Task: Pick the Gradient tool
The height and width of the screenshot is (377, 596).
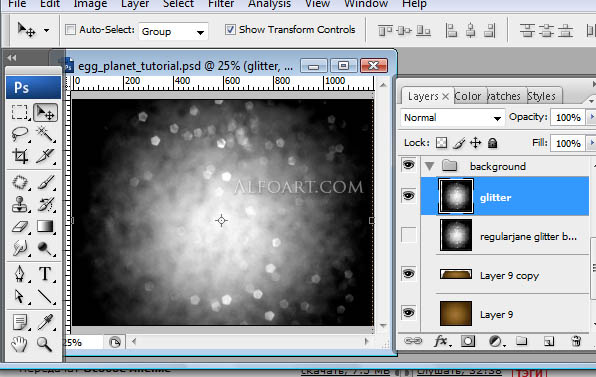Action: pos(46,227)
